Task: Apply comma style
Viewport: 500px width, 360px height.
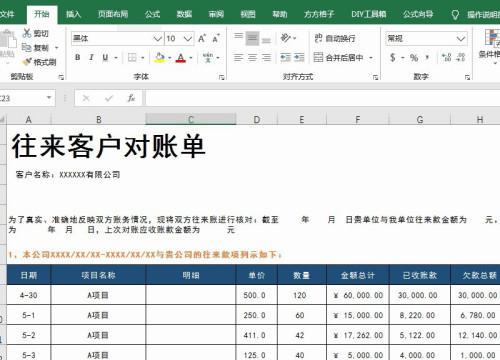Action: pos(427,58)
